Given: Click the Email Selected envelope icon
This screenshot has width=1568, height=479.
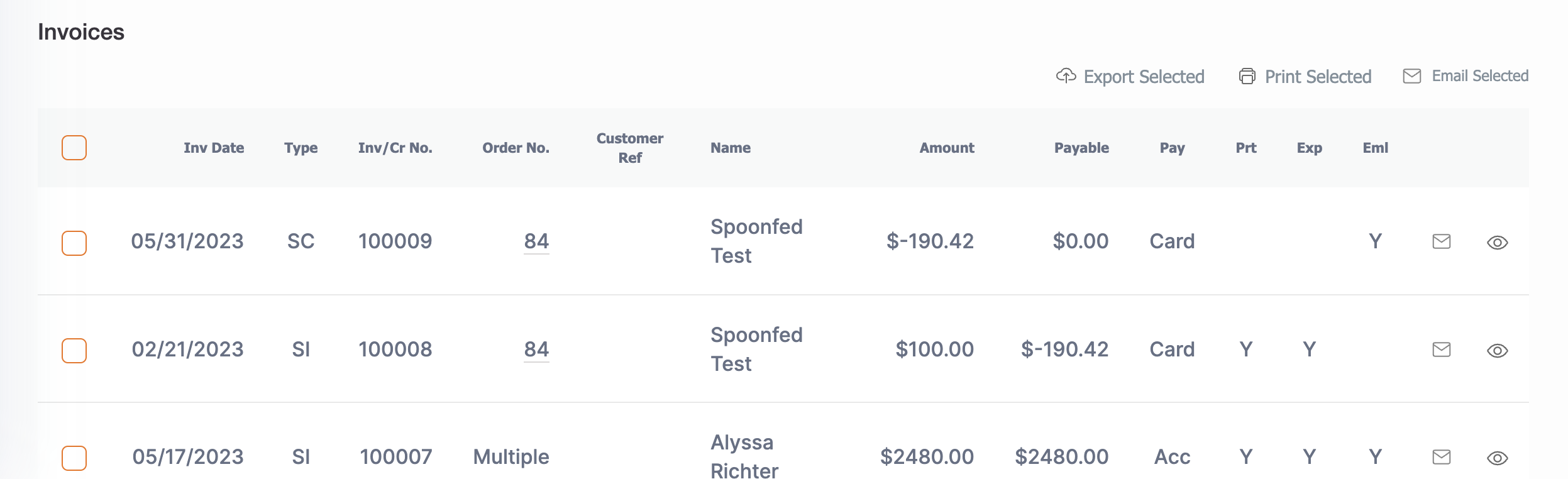Looking at the screenshot, I should pos(1412,76).
